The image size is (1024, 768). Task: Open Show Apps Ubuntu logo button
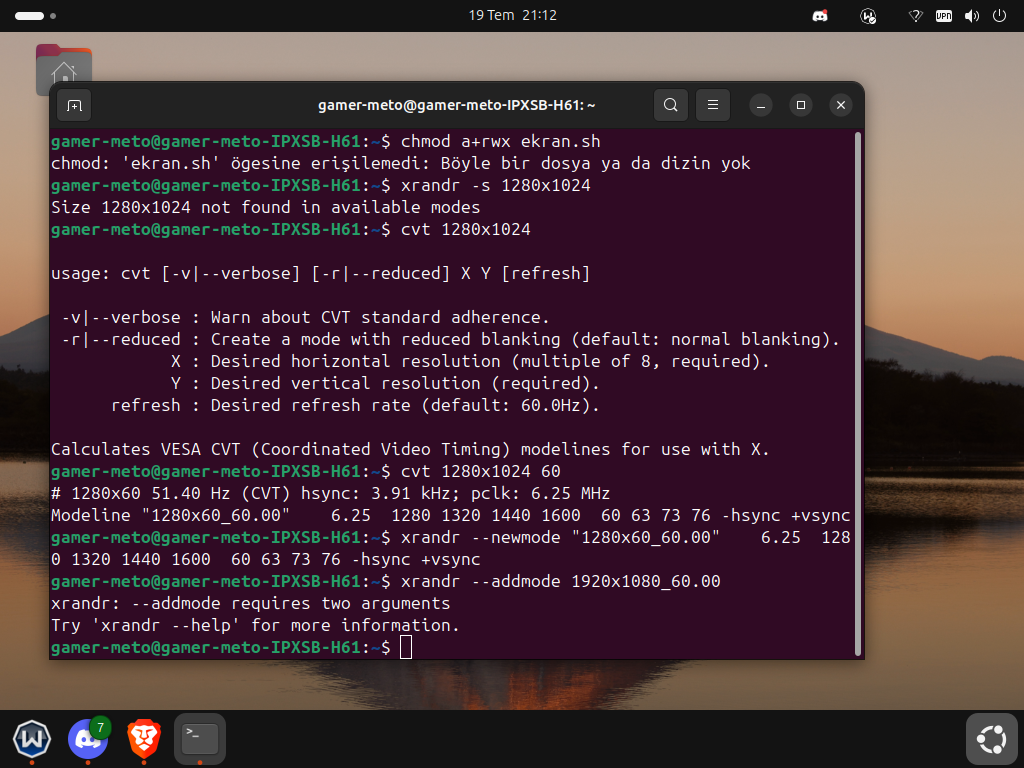coord(991,739)
